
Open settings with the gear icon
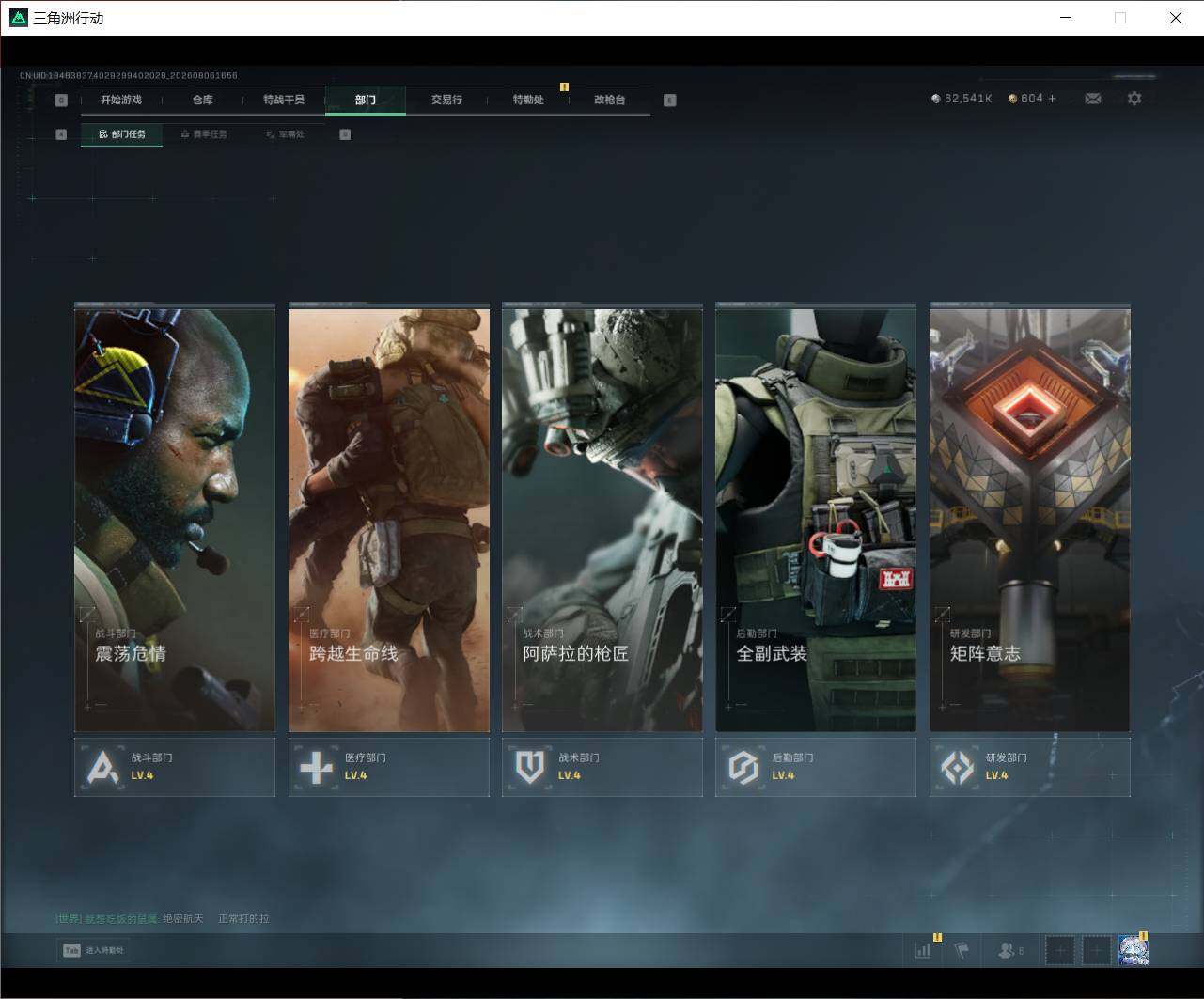tap(1134, 99)
